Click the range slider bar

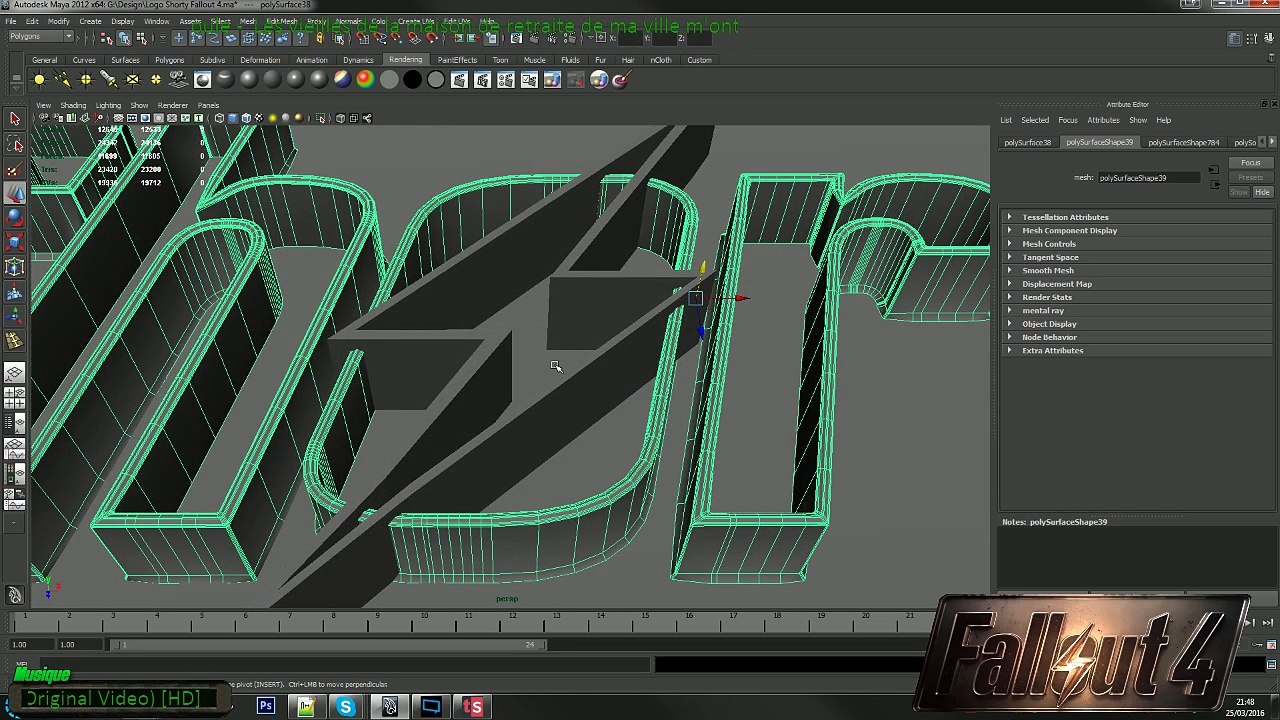tap(330, 645)
